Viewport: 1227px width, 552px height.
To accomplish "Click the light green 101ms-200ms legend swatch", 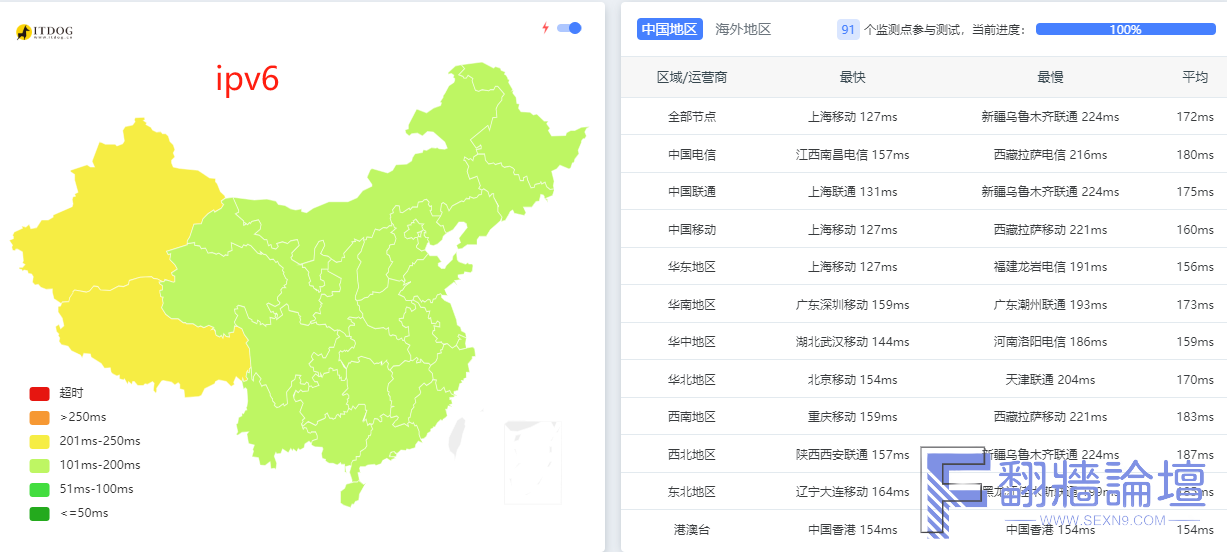I will [x=39, y=465].
